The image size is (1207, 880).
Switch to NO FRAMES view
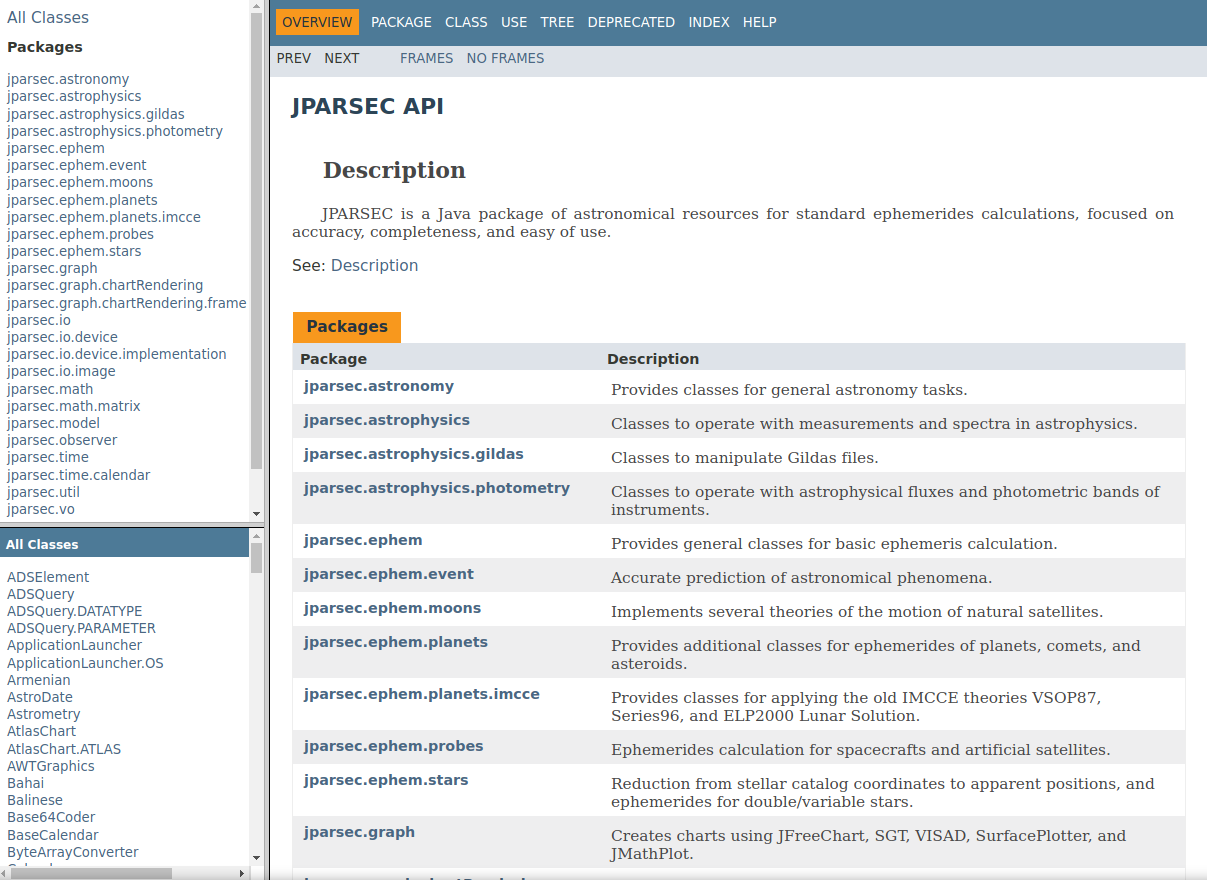pos(505,58)
